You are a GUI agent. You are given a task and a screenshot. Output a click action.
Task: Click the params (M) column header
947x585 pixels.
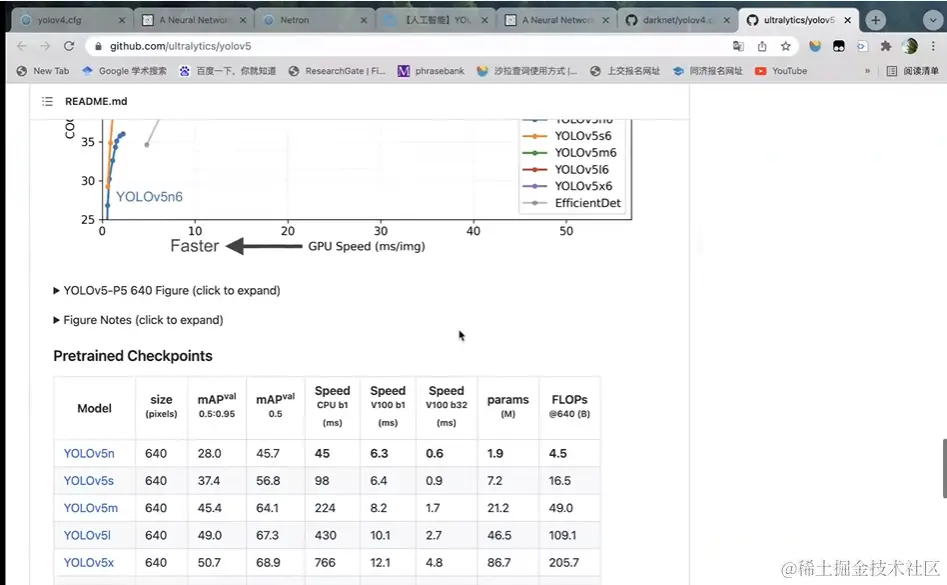(508, 406)
